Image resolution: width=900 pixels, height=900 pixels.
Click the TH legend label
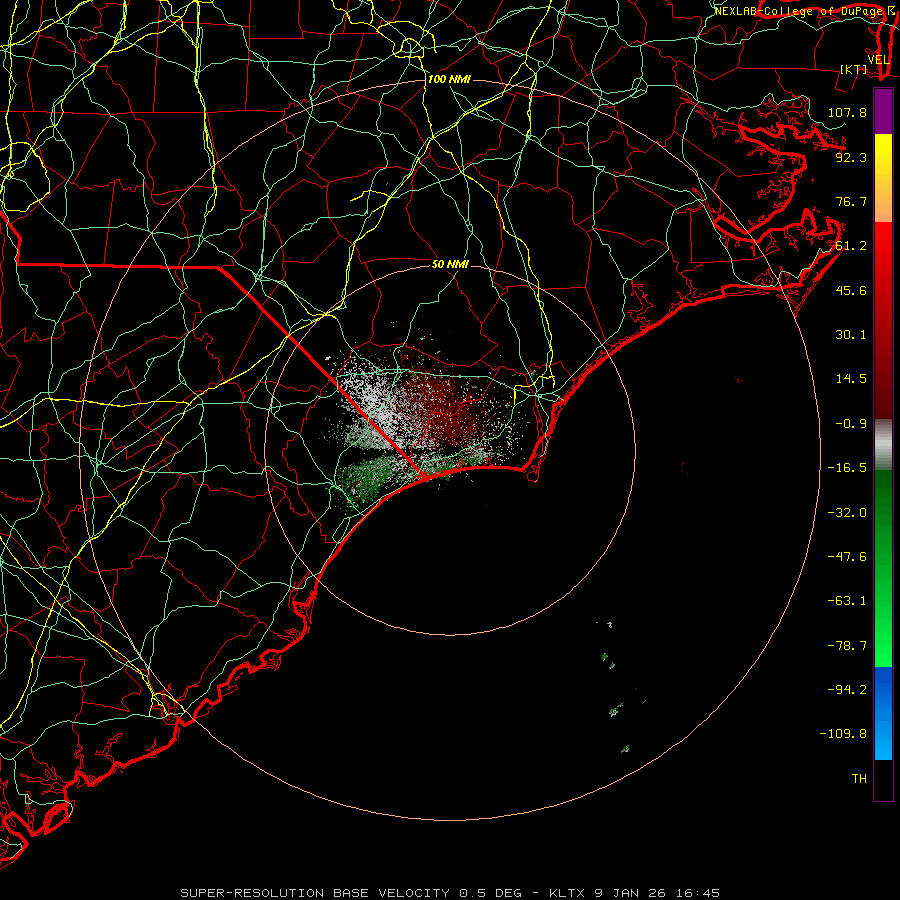pos(859,779)
